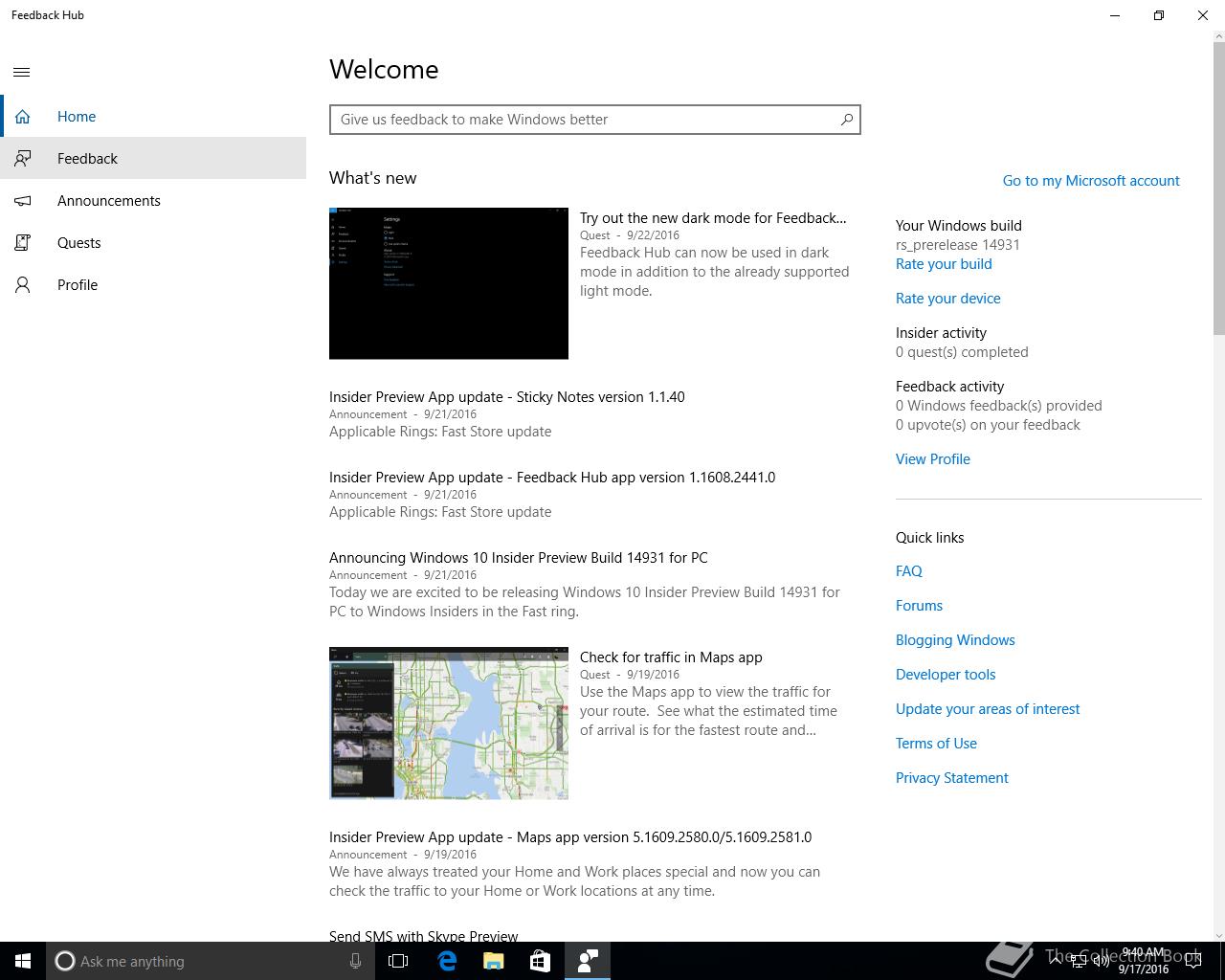
Task: Click the search magnifier icon
Action: pos(846,120)
